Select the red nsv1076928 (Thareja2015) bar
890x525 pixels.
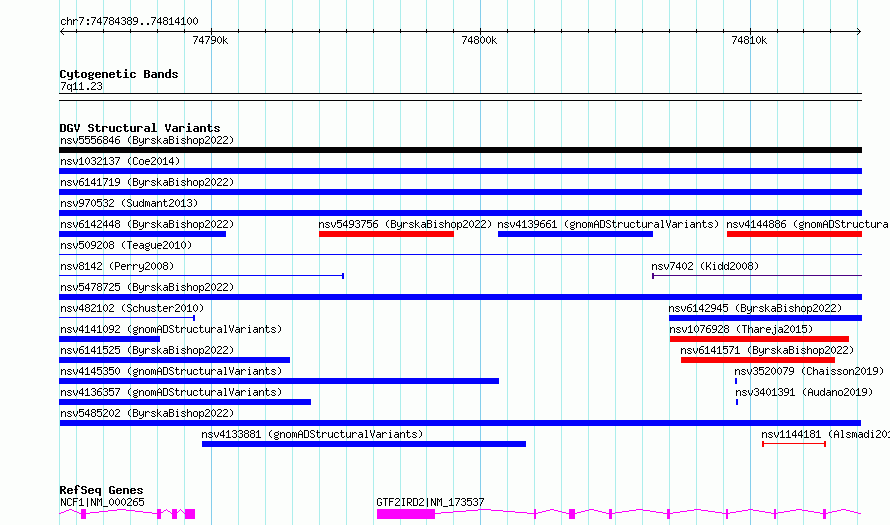759,339
